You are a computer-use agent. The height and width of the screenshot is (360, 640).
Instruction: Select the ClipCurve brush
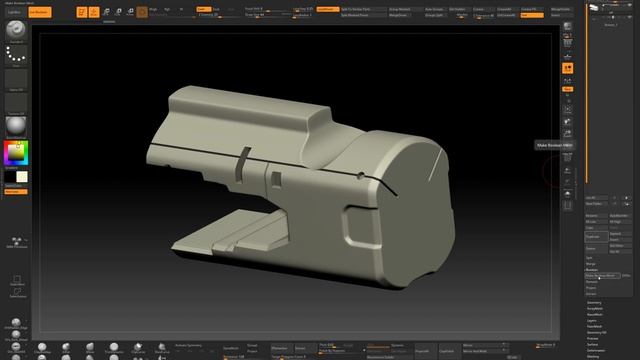138,348
